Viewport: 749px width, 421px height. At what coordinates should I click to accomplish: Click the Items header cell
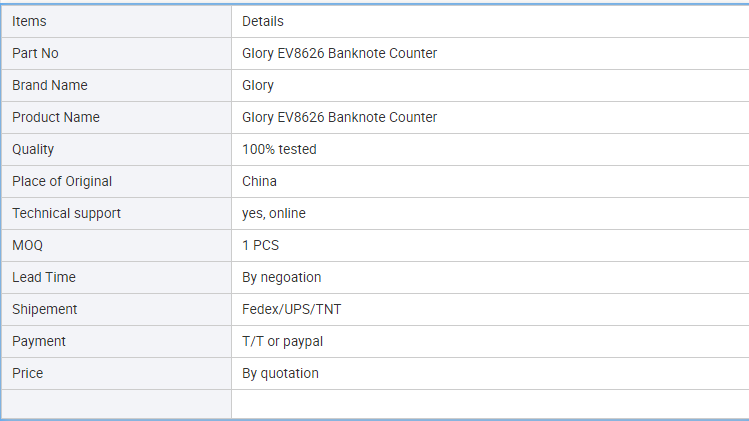coord(117,22)
